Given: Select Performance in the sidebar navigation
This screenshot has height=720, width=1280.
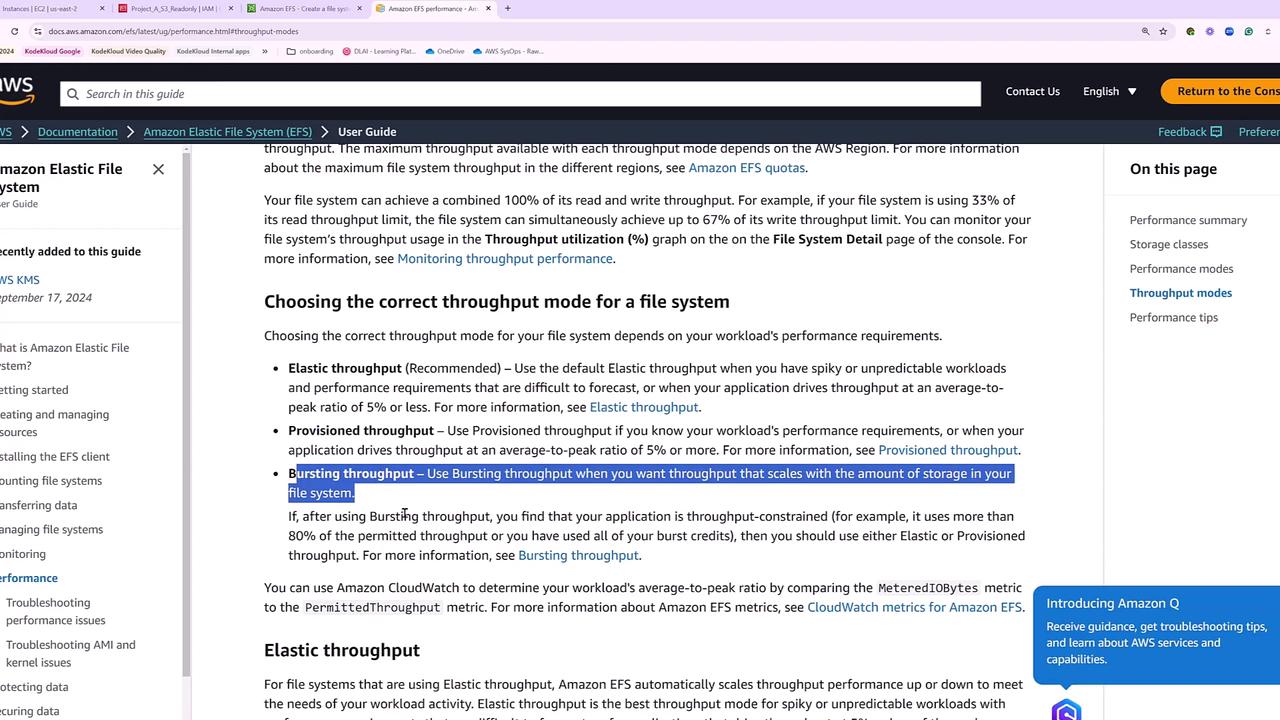Looking at the screenshot, I should (x=29, y=578).
